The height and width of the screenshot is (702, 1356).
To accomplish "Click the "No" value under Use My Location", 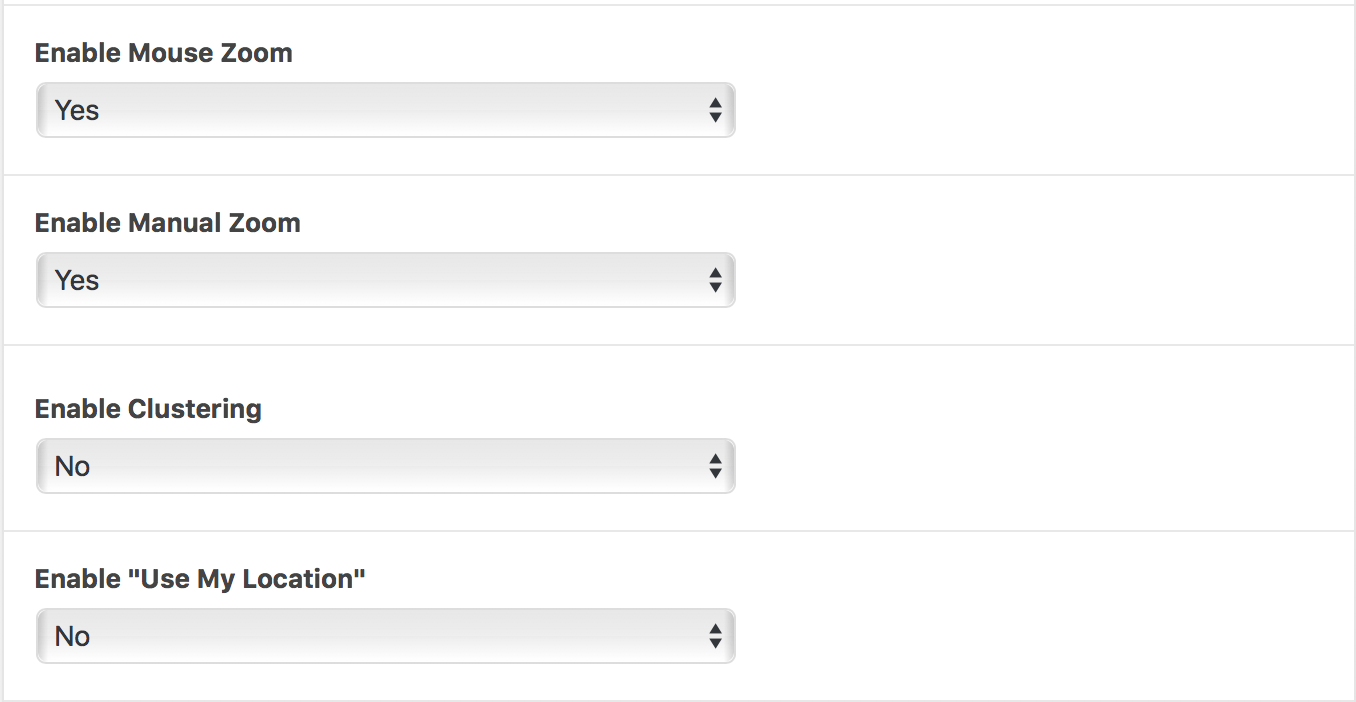I will (x=72, y=636).
